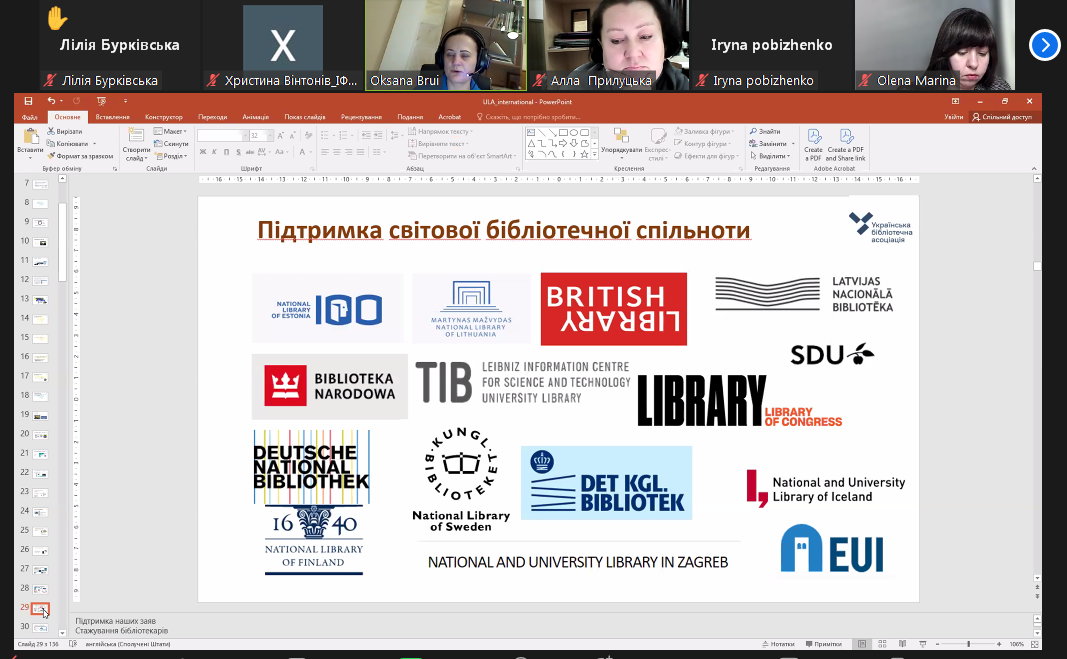Click Create a PDF Acrobat button
Image resolution: width=1067 pixels, height=659 pixels.
(x=813, y=145)
